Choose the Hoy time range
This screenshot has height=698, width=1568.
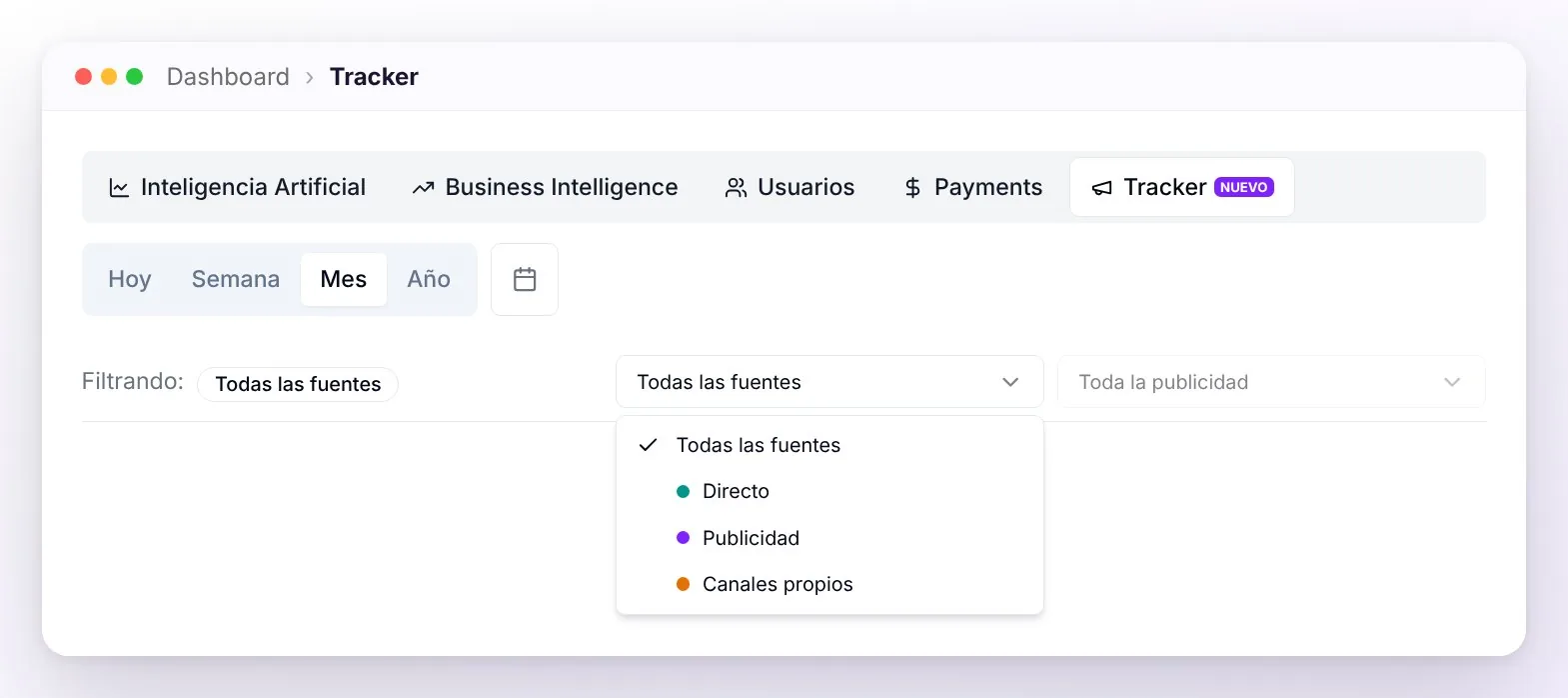(130, 279)
